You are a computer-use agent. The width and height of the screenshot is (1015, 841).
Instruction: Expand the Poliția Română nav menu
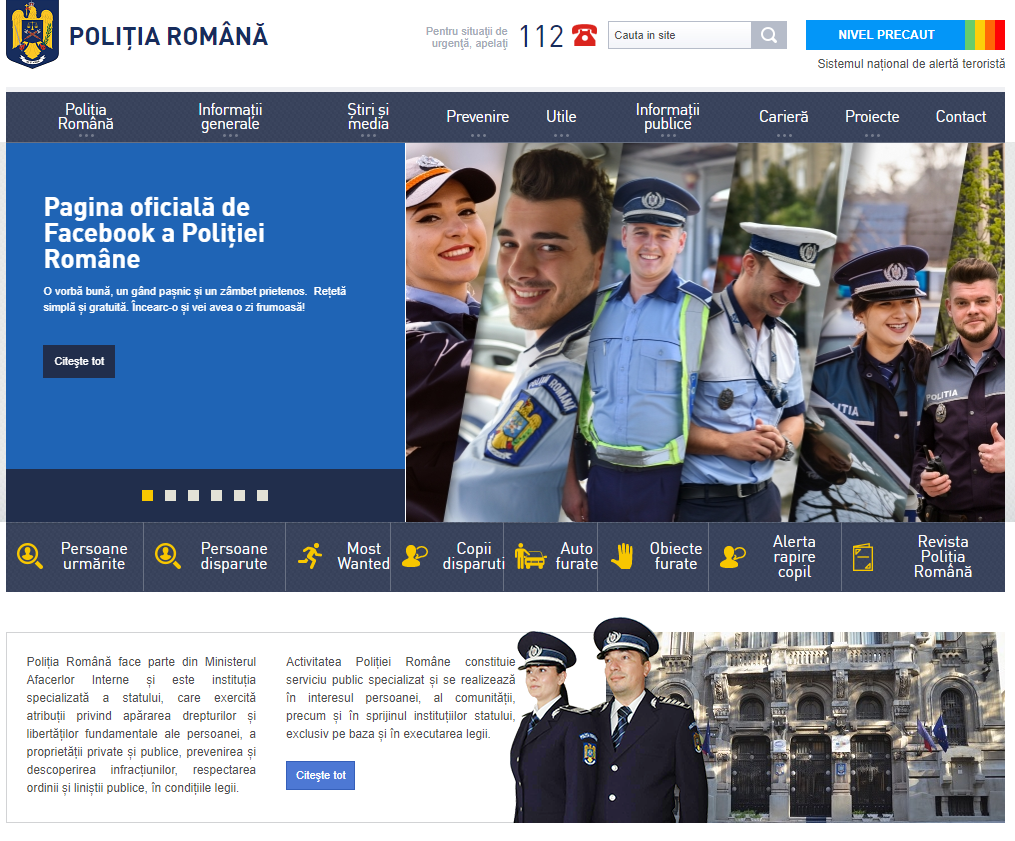(x=85, y=117)
